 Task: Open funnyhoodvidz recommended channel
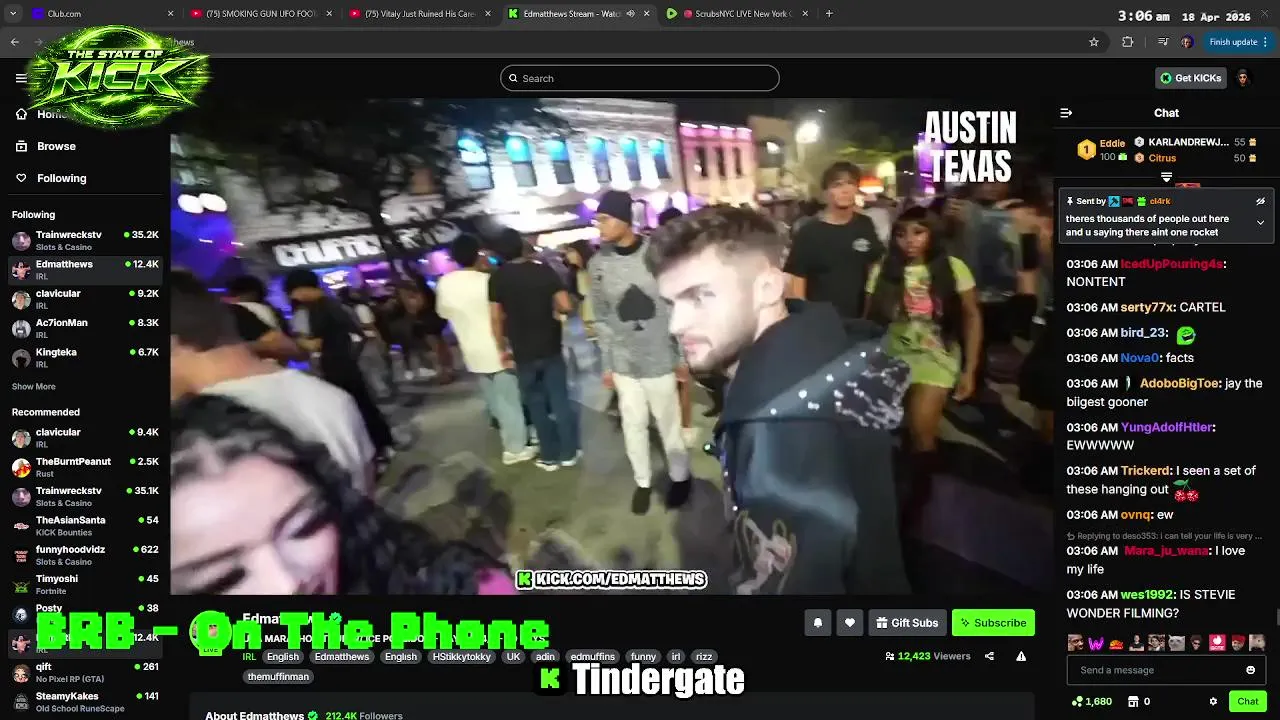point(85,555)
